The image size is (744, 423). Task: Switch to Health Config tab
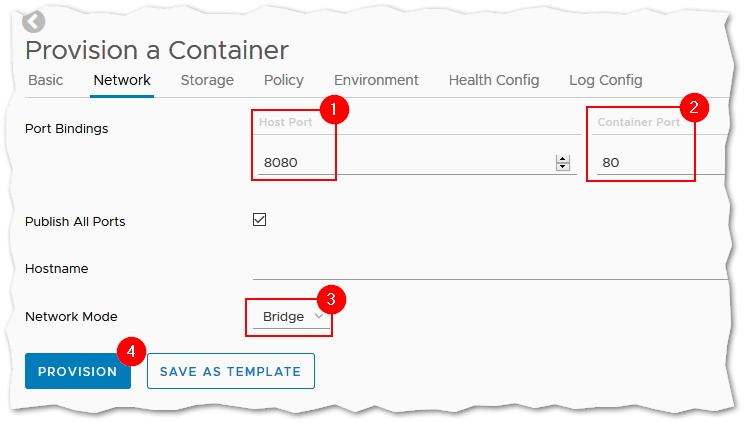494,80
